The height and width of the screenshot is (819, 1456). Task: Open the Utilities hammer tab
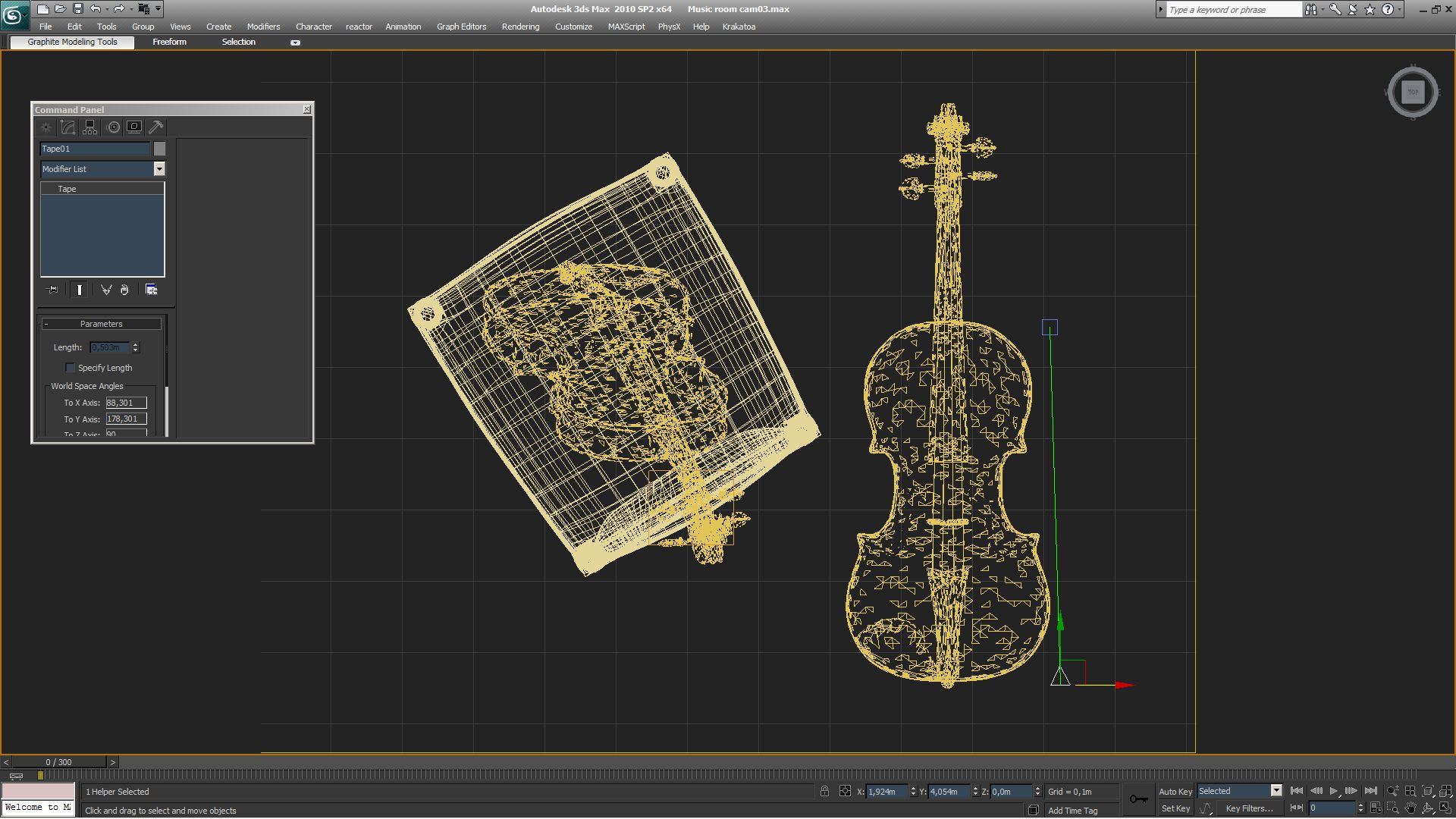(x=156, y=127)
